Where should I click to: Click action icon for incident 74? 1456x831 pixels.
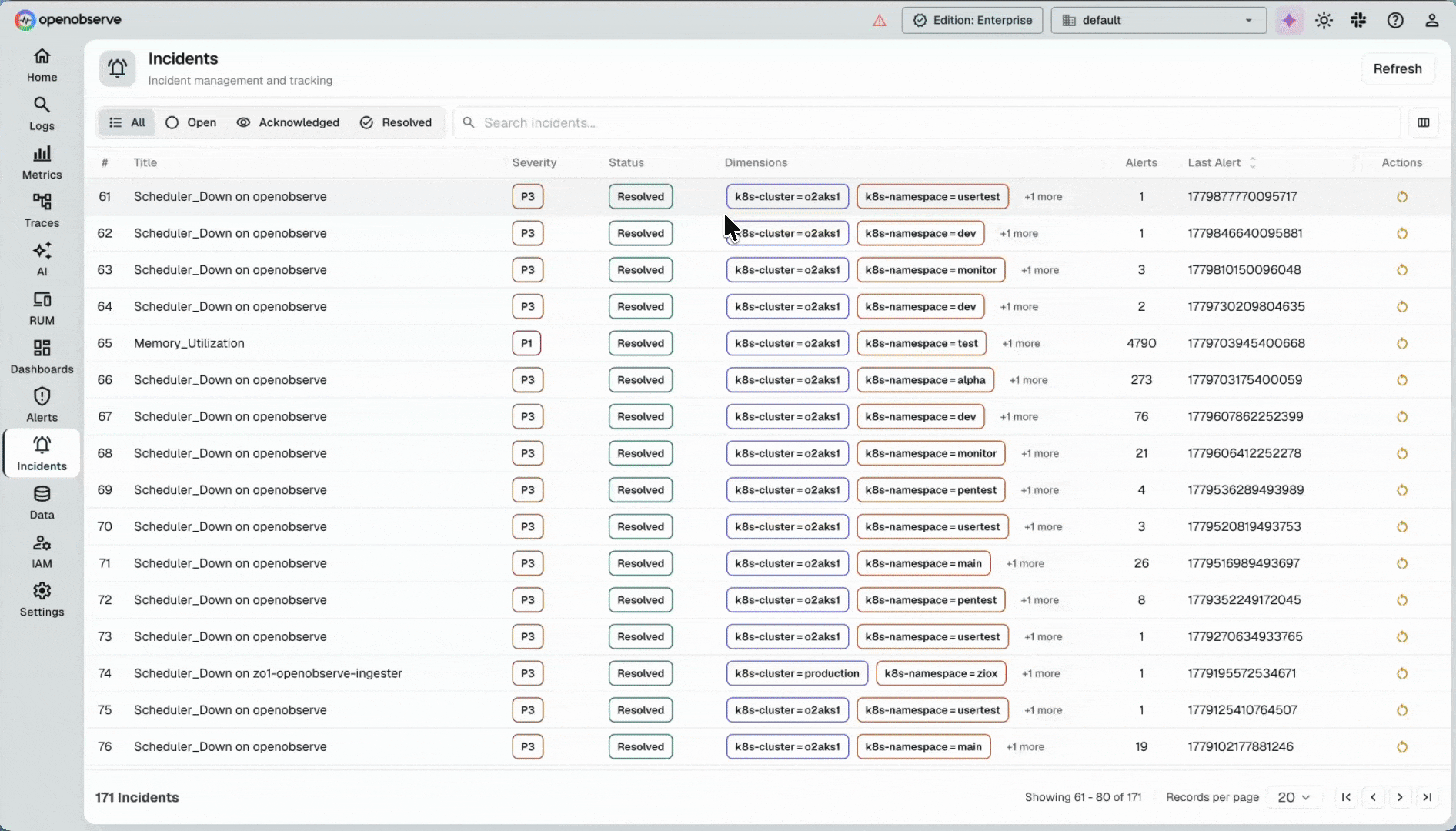coord(1401,673)
